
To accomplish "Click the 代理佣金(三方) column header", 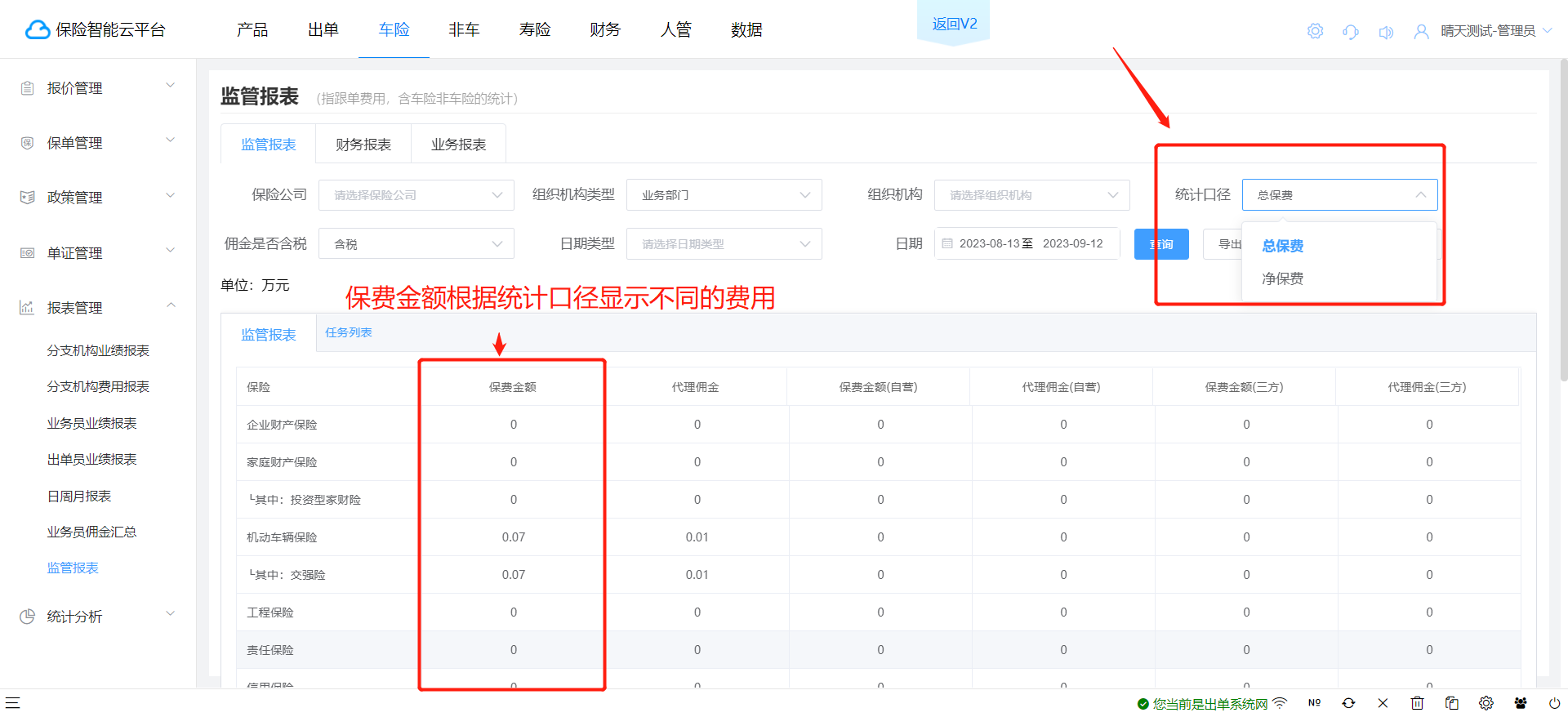I will click(1427, 387).
